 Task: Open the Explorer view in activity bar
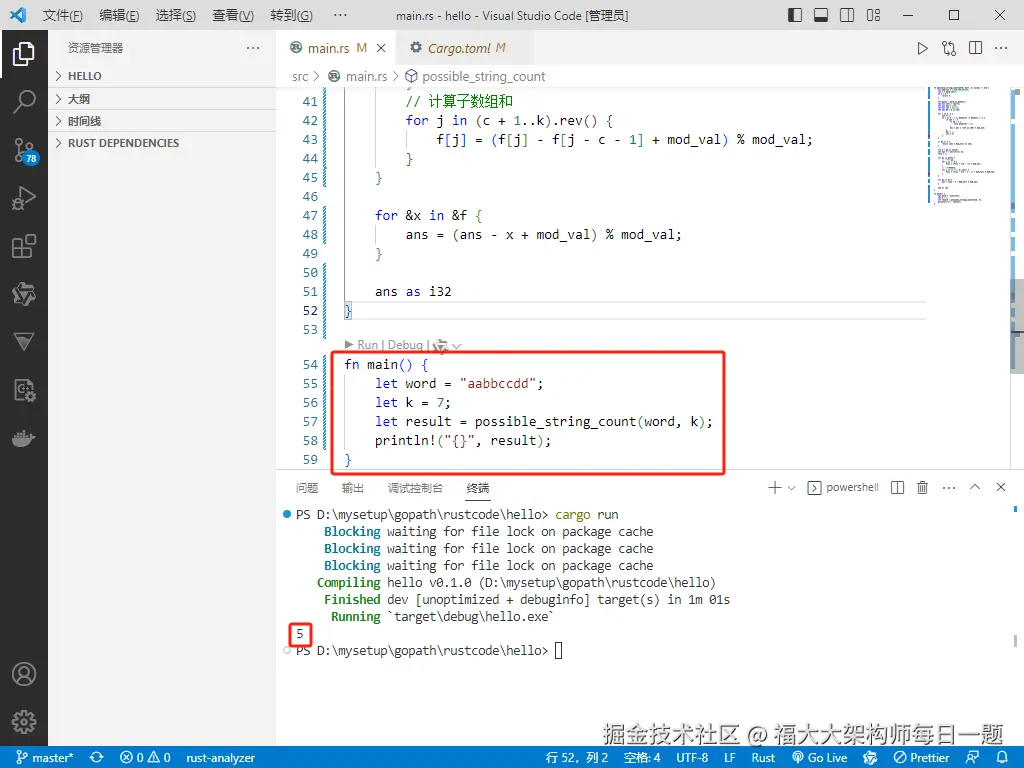[24, 54]
